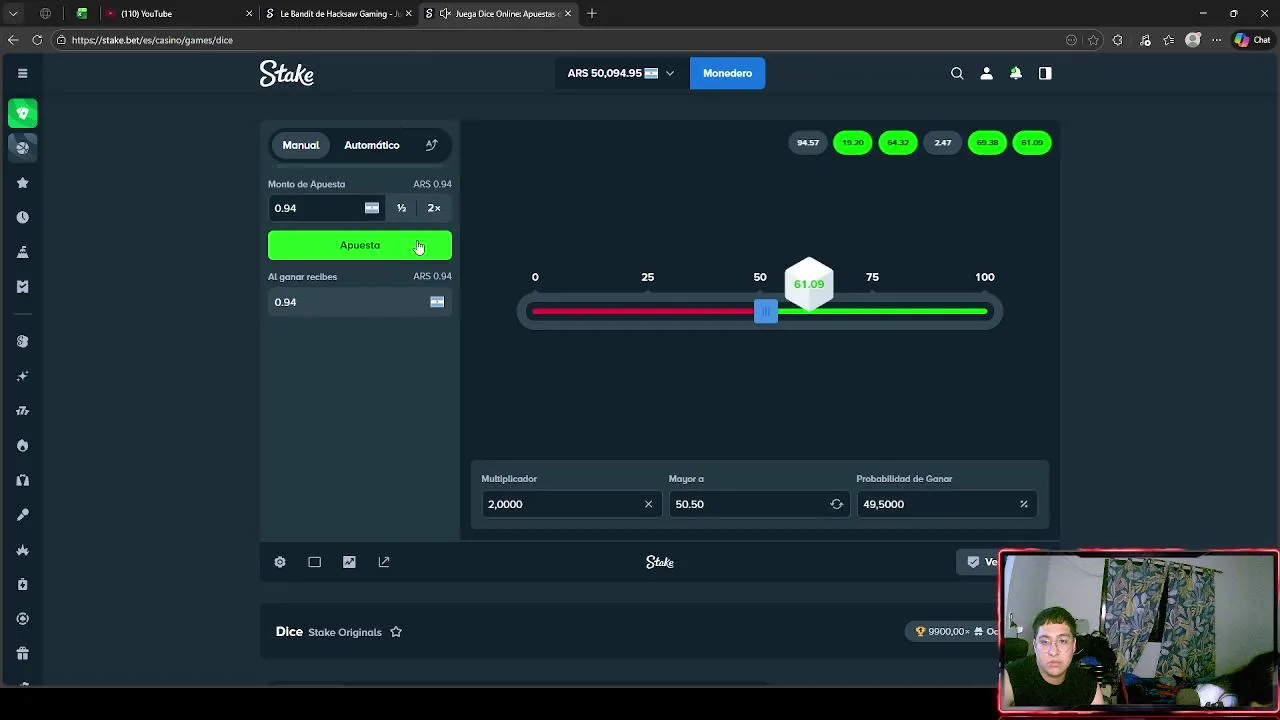The image size is (1280, 720).
Task: Open the gift box sidebar icon
Action: [x=22, y=653]
